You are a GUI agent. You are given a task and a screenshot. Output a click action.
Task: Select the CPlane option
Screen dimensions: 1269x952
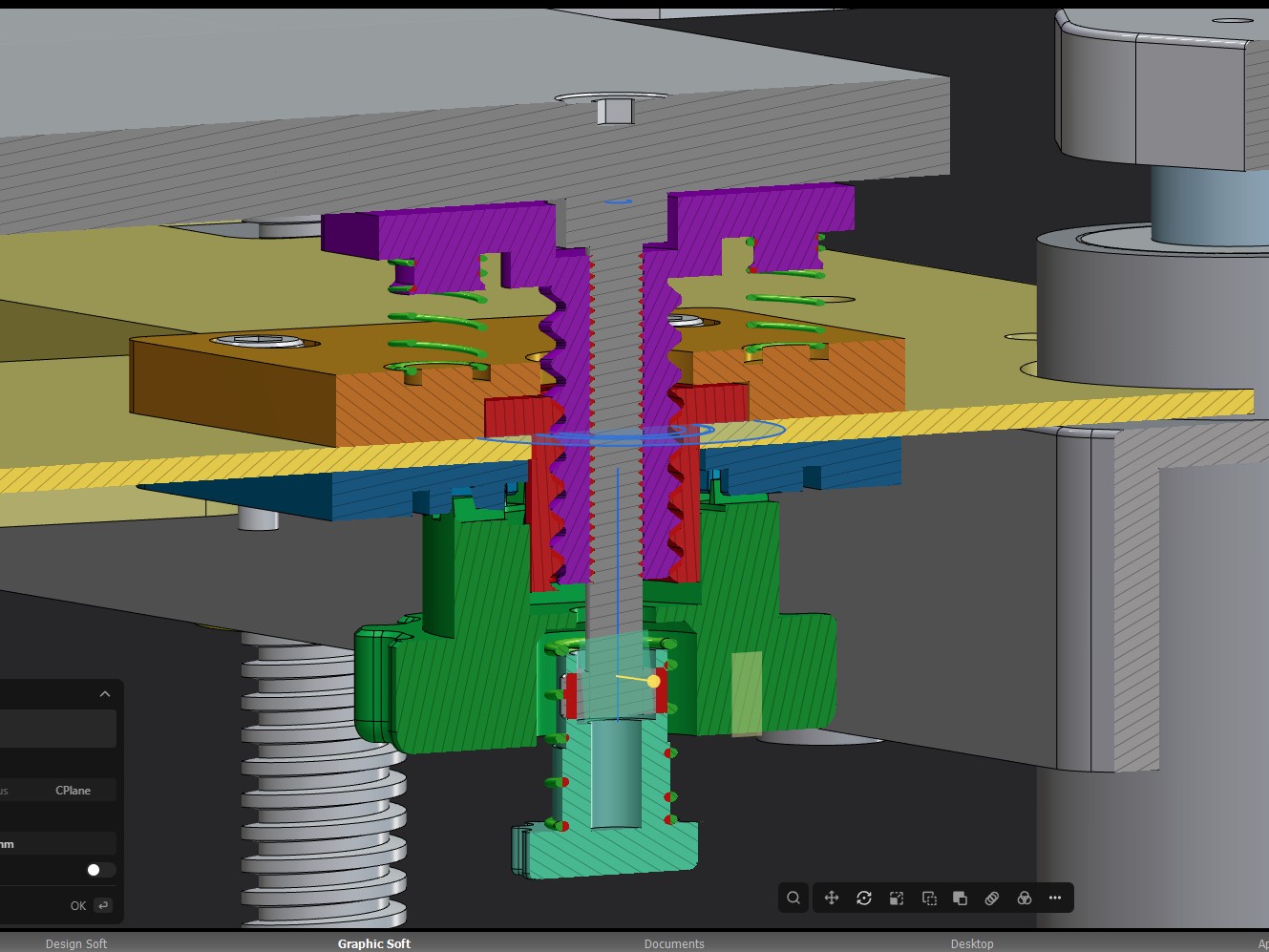pyautogui.click(x=73, y=791)
